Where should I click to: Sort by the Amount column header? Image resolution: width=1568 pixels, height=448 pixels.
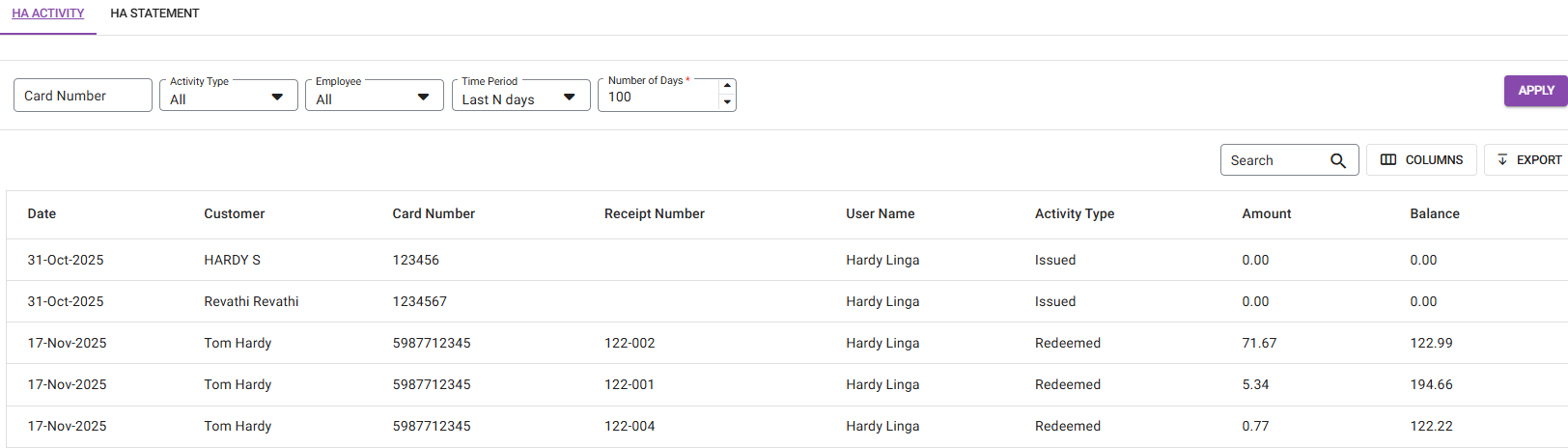[1266, 214]
